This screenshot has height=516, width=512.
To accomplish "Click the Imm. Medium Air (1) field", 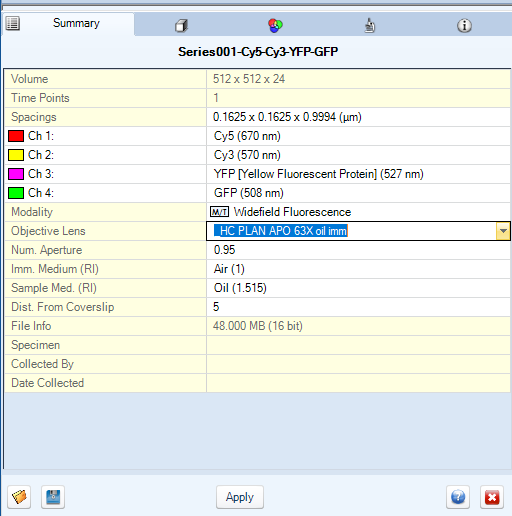I will 358,269.
